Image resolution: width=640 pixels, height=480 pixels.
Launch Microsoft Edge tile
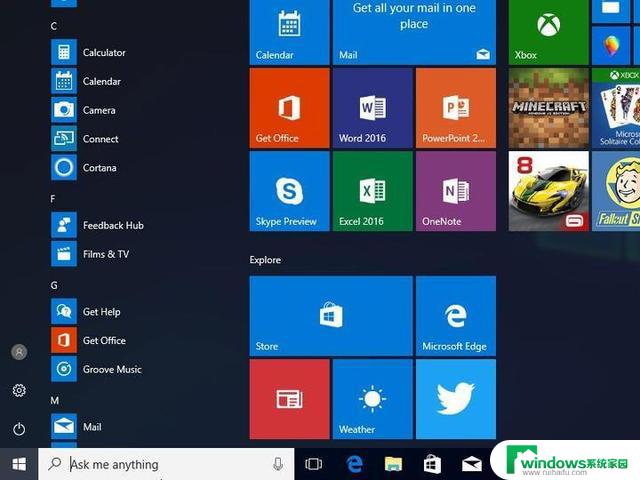[x=456, y=316]
